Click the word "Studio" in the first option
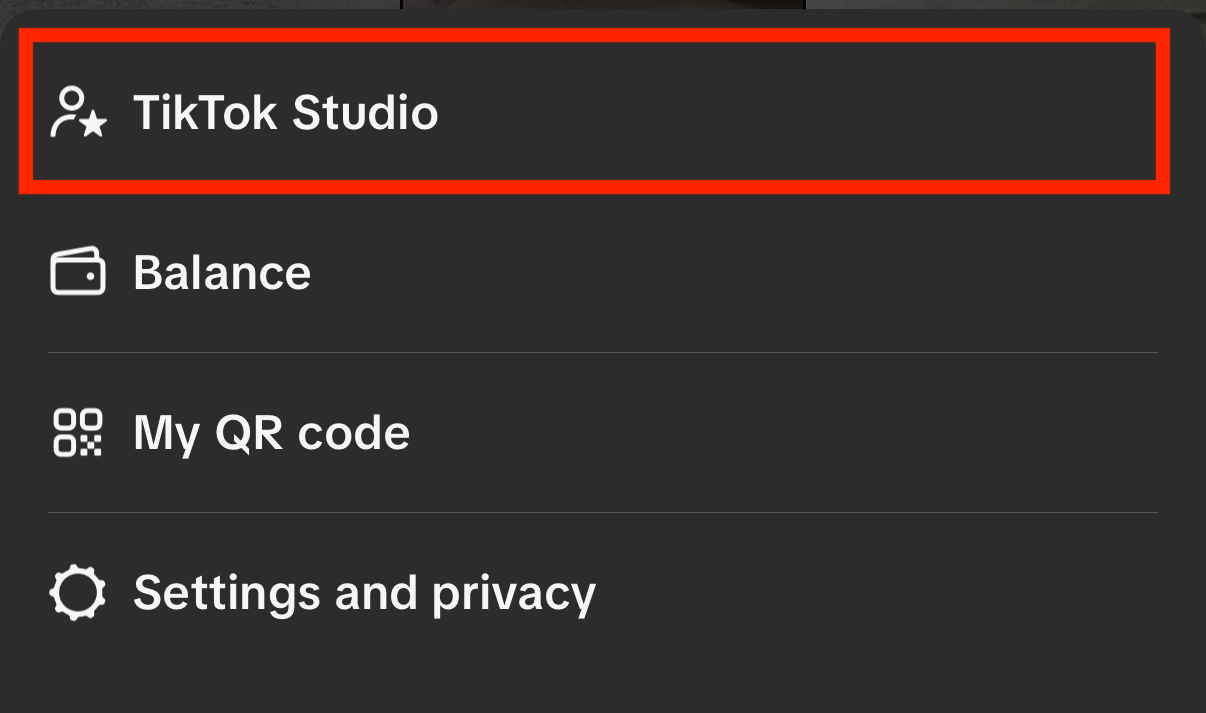The image size is (1206, 713). pos(365,112)
